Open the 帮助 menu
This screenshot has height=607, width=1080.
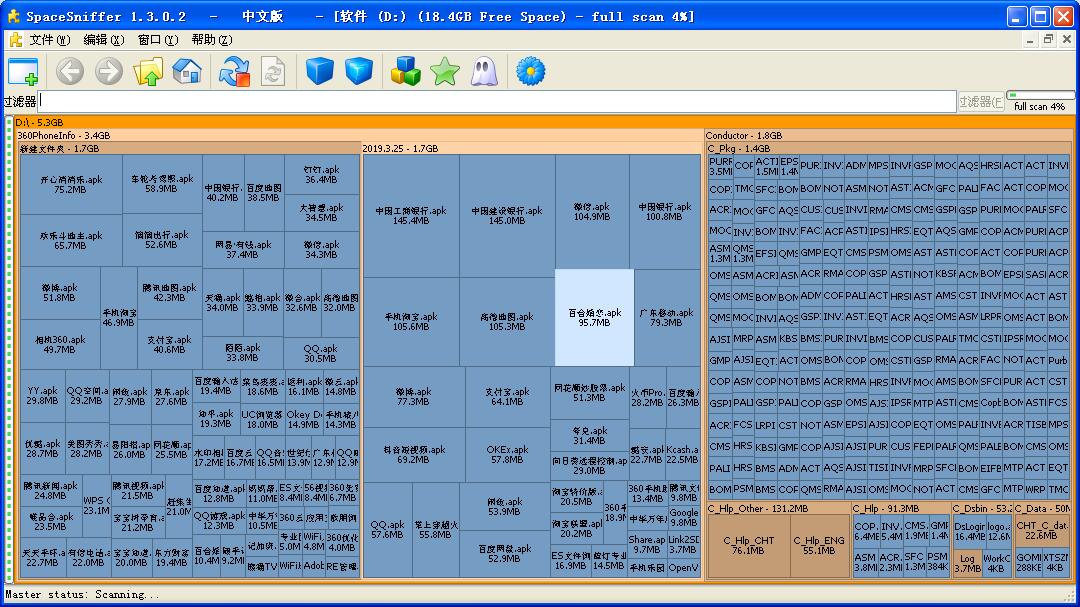(210, 40)
